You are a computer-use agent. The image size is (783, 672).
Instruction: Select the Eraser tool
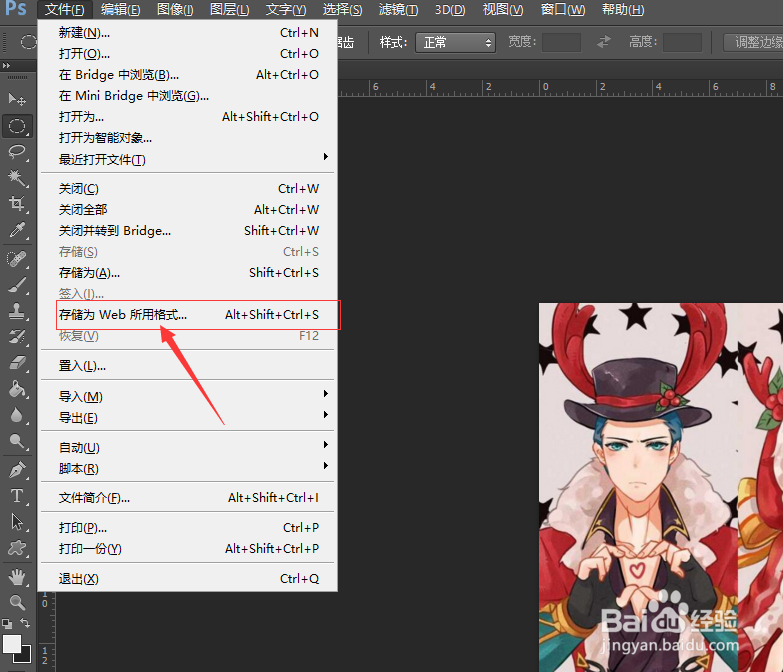pyautogui.click(x=17, y=363)
